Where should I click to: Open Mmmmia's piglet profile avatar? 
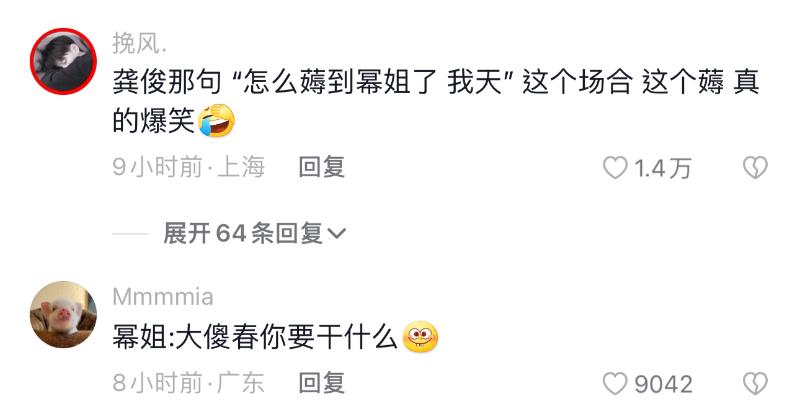point(63,314)
